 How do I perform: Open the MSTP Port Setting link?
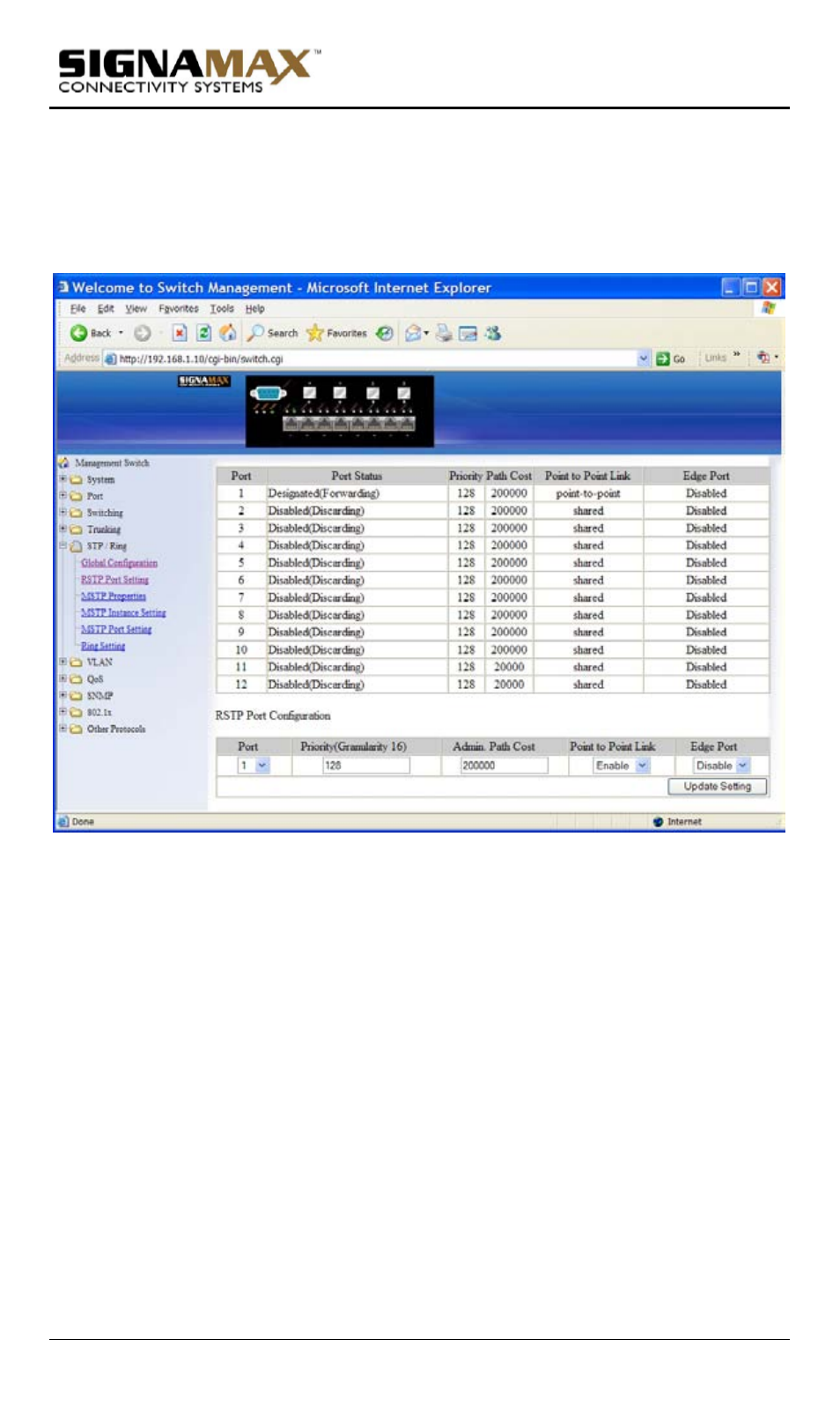116,629
